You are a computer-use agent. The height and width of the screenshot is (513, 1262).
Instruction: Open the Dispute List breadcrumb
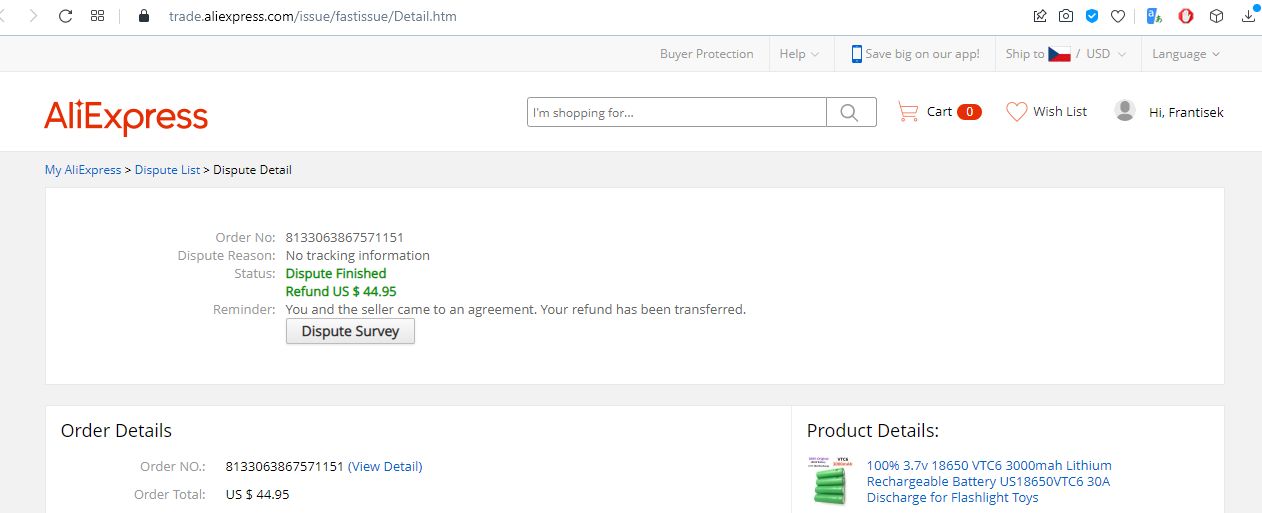click(167, 170)
